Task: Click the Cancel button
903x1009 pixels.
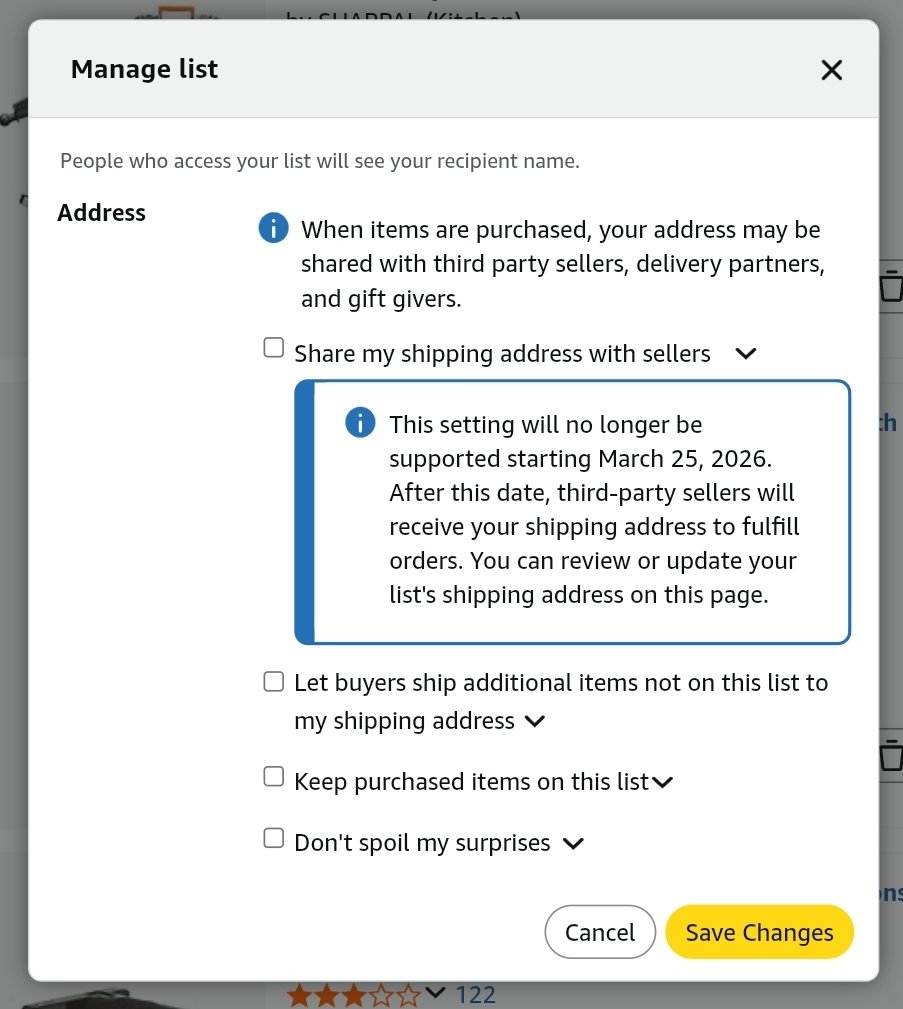Action: pyautogui.click(x=600, y=932)
